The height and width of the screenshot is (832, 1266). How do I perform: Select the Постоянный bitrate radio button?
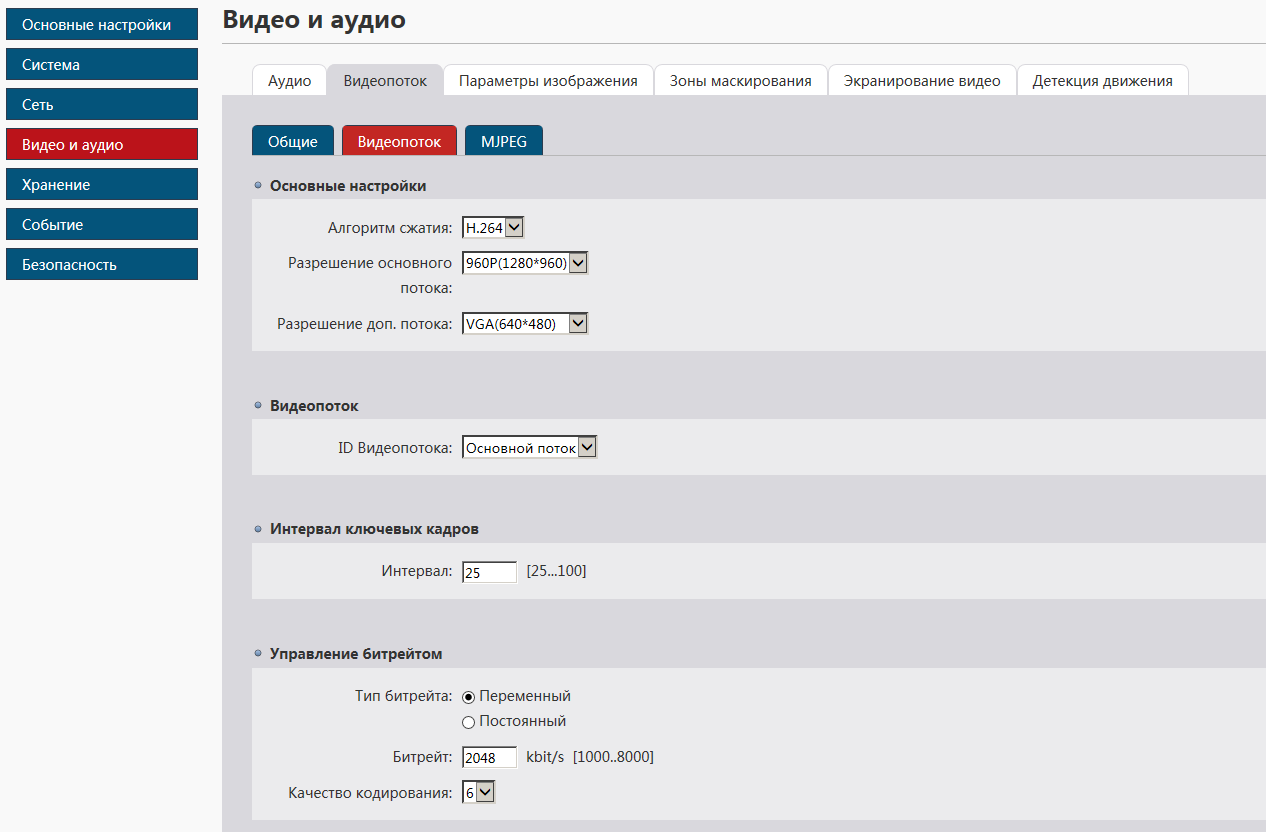click(469, 722)
